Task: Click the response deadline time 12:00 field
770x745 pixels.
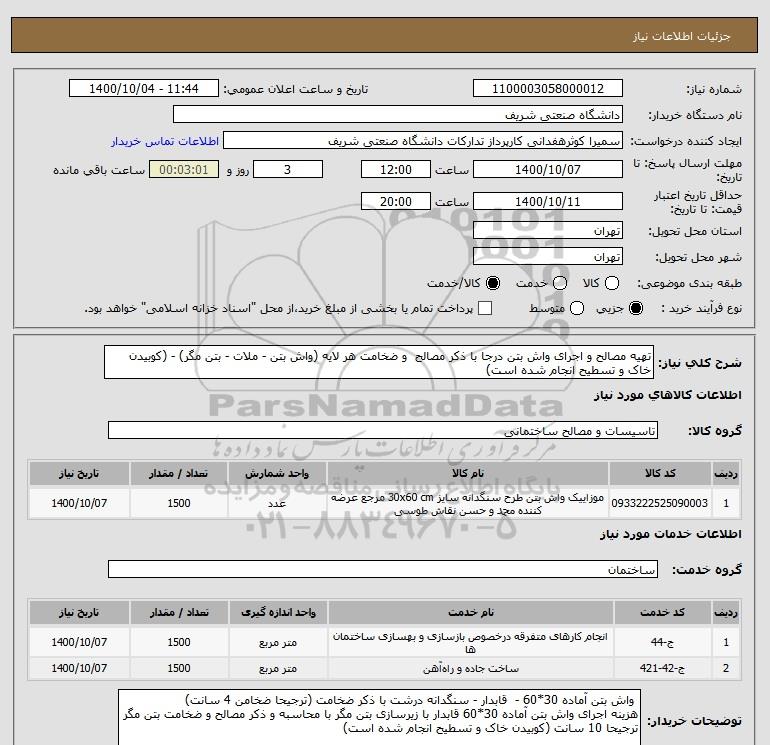Action: click(396, 170)
